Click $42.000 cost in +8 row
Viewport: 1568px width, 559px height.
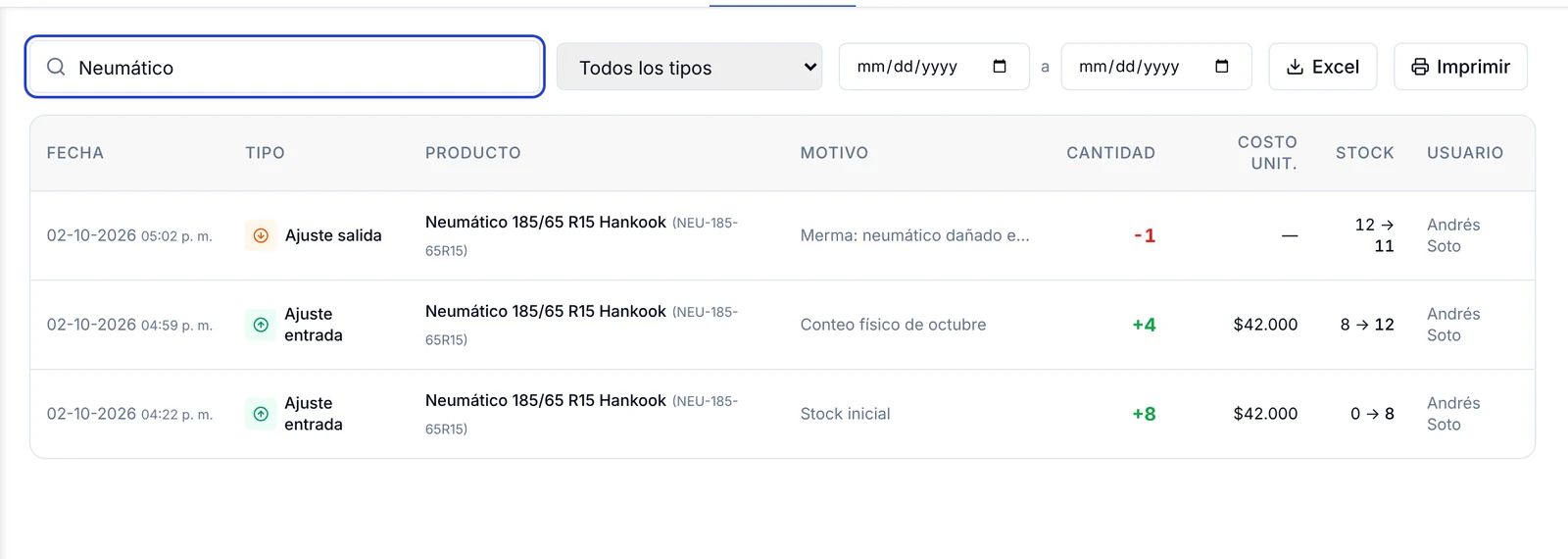1265,414
